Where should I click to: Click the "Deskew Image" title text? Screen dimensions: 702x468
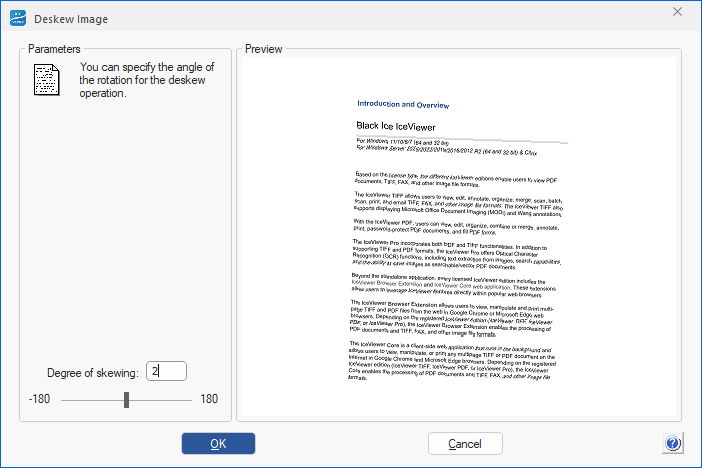click(x=71, y=19)
